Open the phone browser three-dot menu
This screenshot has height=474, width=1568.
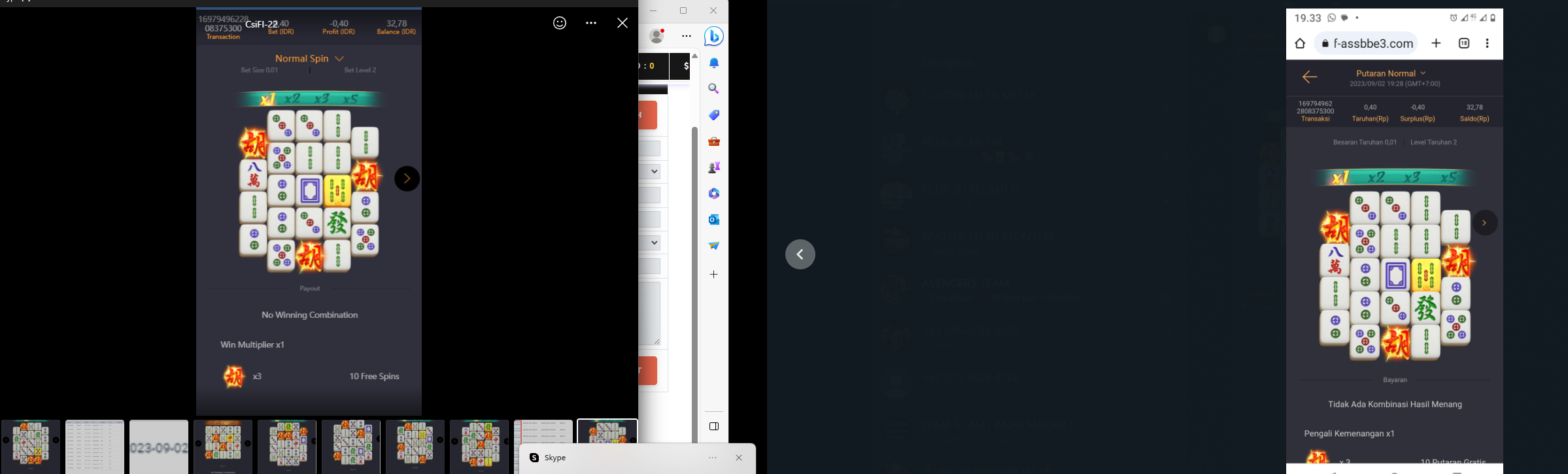click(1488, 43)
